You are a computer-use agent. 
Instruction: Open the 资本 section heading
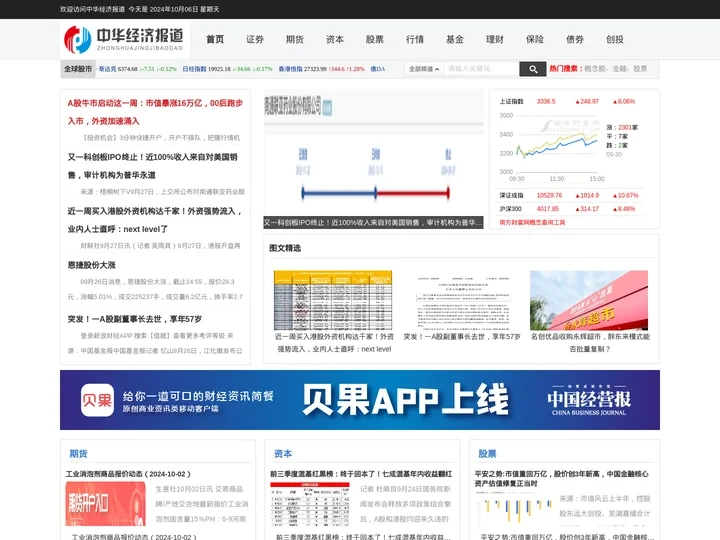coord(283,454)
